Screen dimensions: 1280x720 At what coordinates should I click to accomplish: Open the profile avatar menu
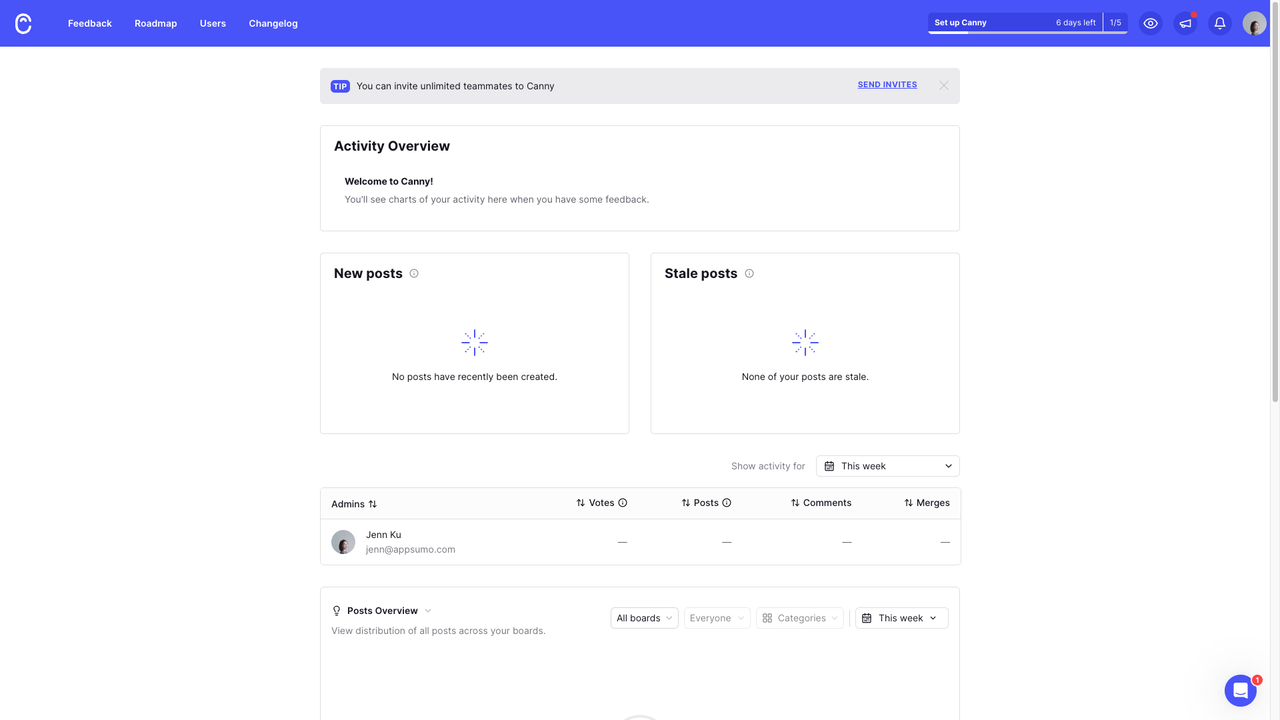click(1254, 23)
